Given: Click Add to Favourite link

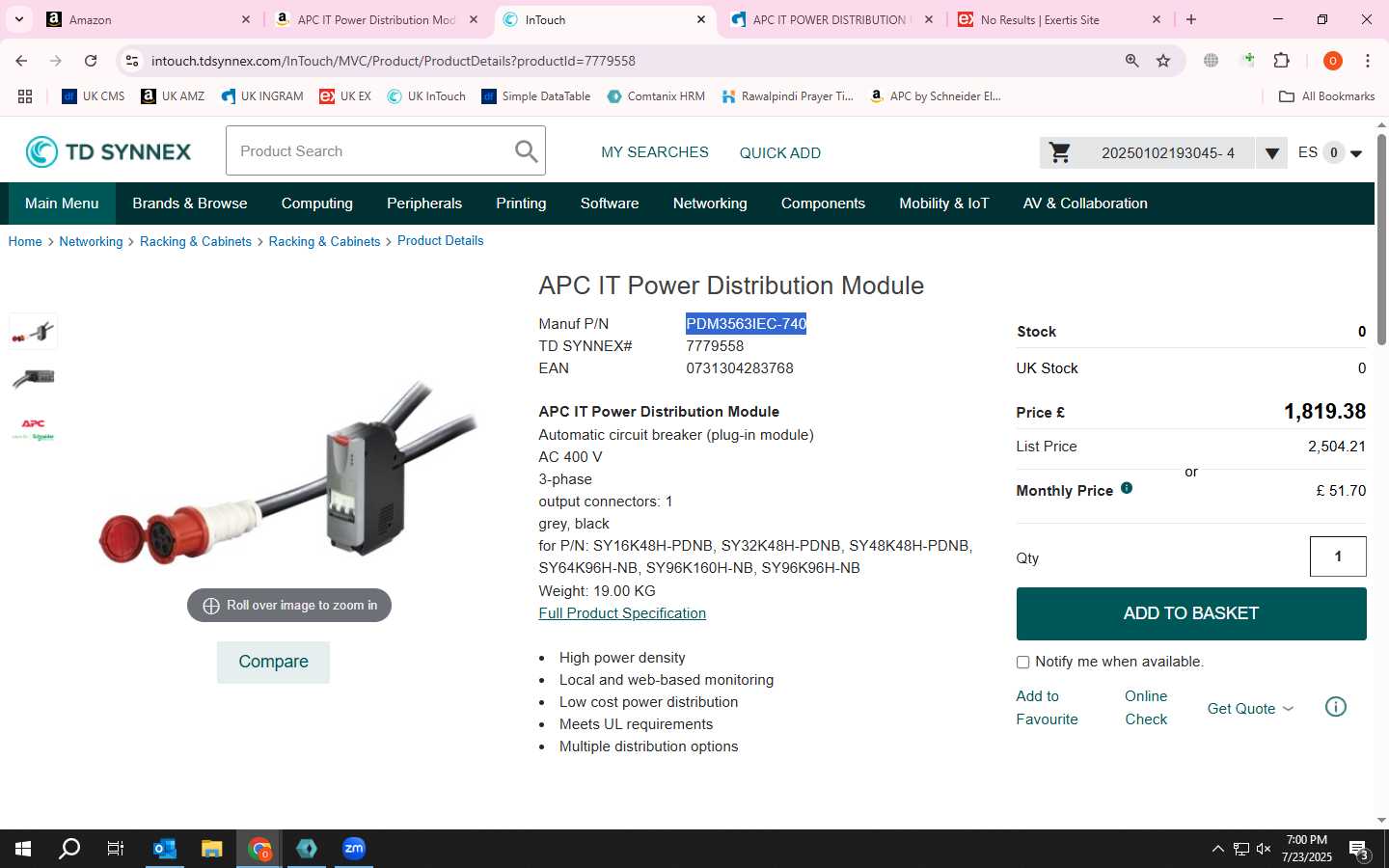Looking at the screenshot, I should coord(1047,707).
